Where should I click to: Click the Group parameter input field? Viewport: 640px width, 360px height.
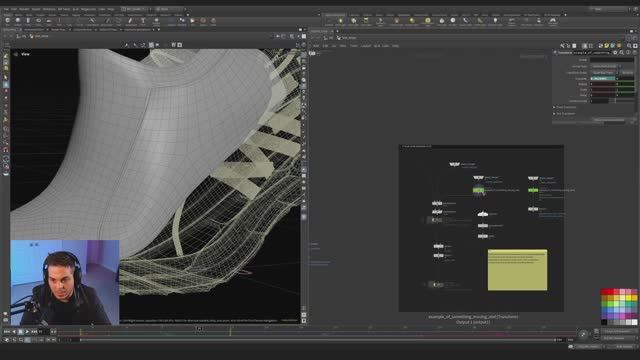tap(612, 60)
